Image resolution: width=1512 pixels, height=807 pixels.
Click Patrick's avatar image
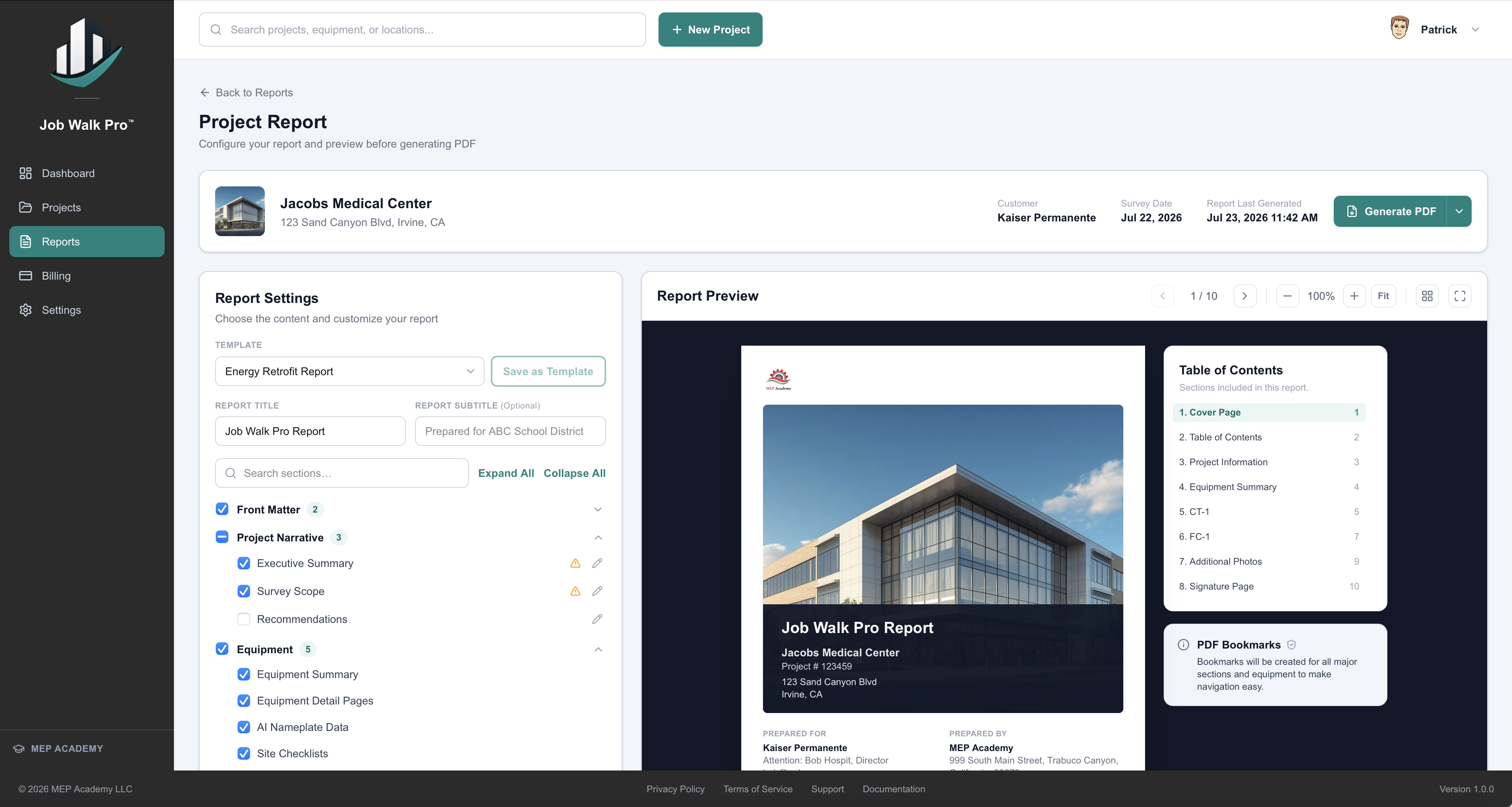1399,28
